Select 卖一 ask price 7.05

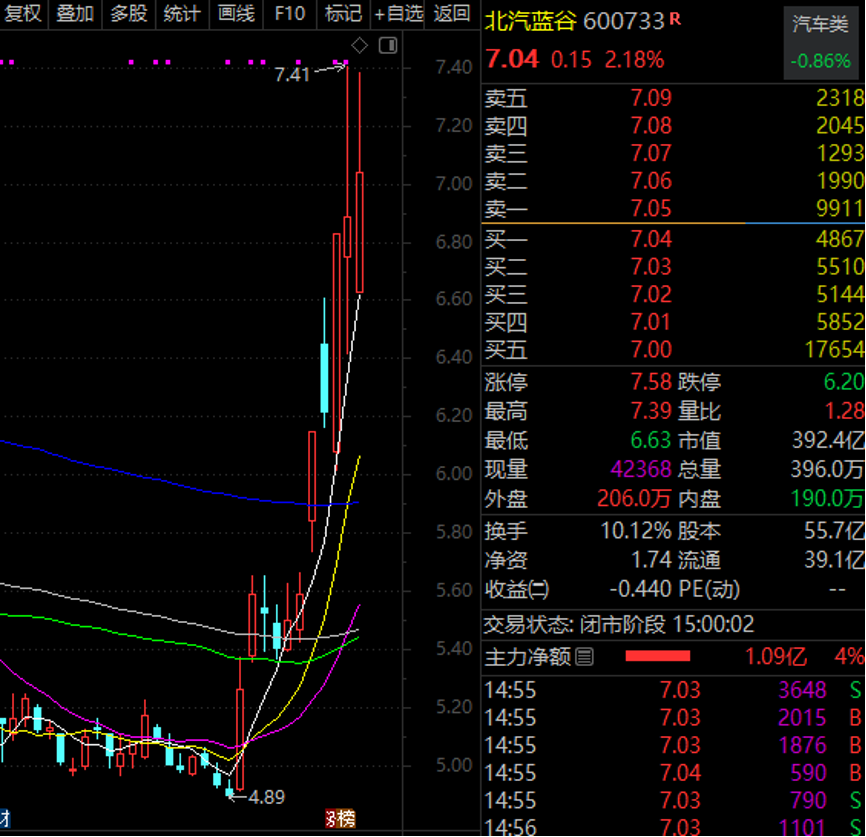(652, 209)
